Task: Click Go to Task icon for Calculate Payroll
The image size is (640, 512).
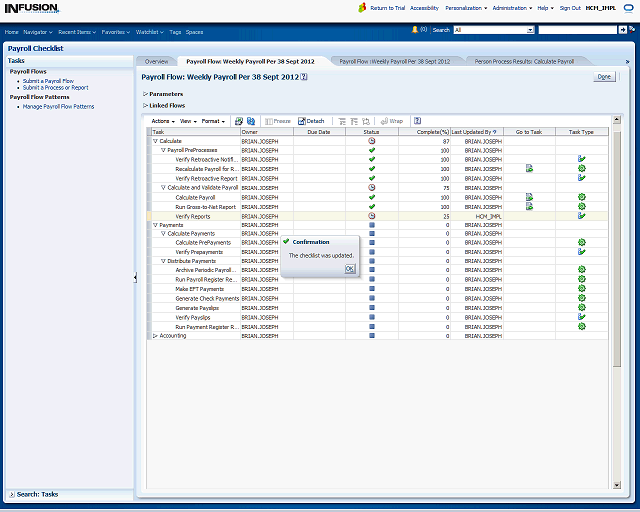Action: (529, 197)
